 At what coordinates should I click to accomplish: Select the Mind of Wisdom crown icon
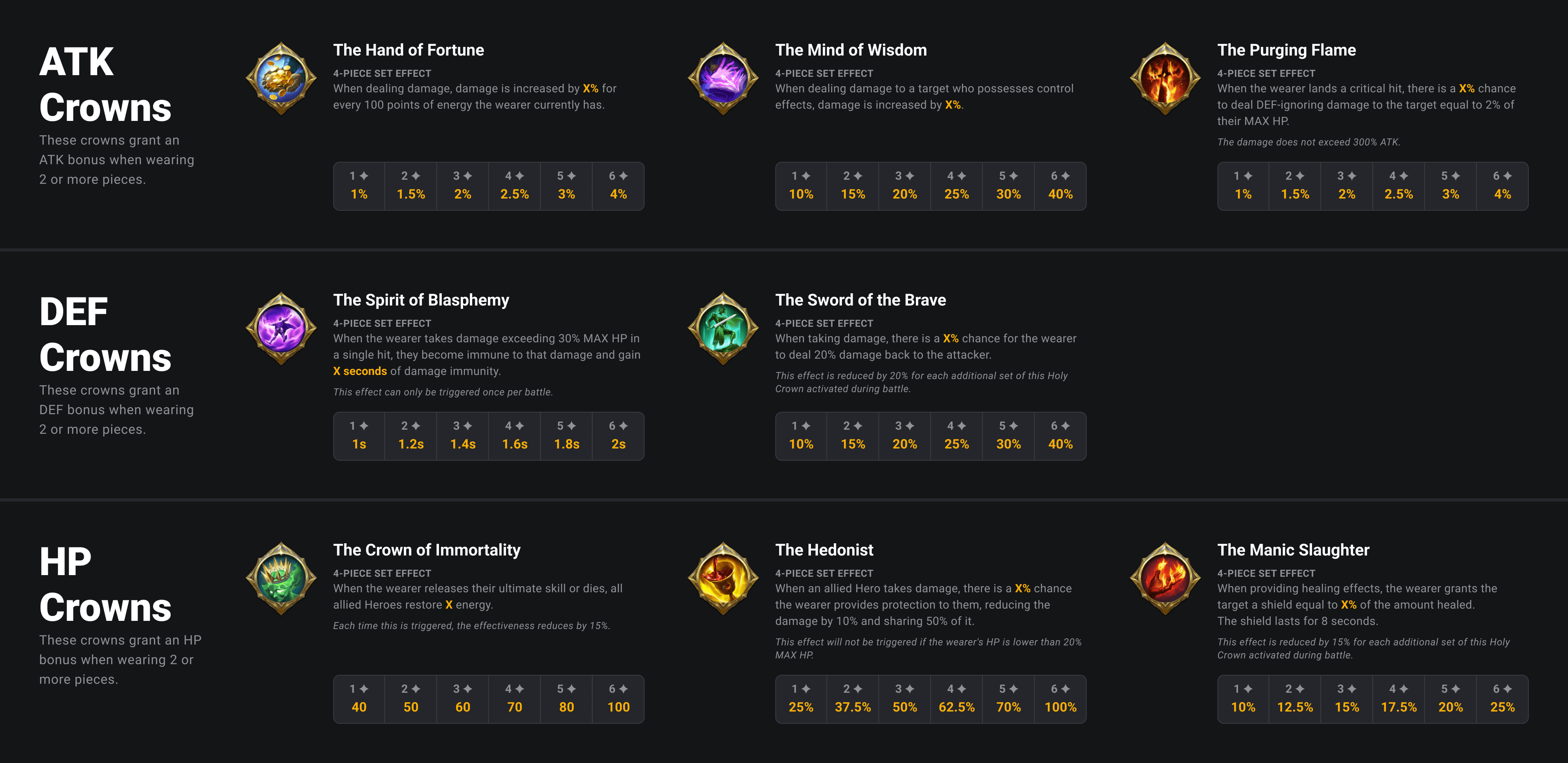pyautogui.click(x=723, y=78)
